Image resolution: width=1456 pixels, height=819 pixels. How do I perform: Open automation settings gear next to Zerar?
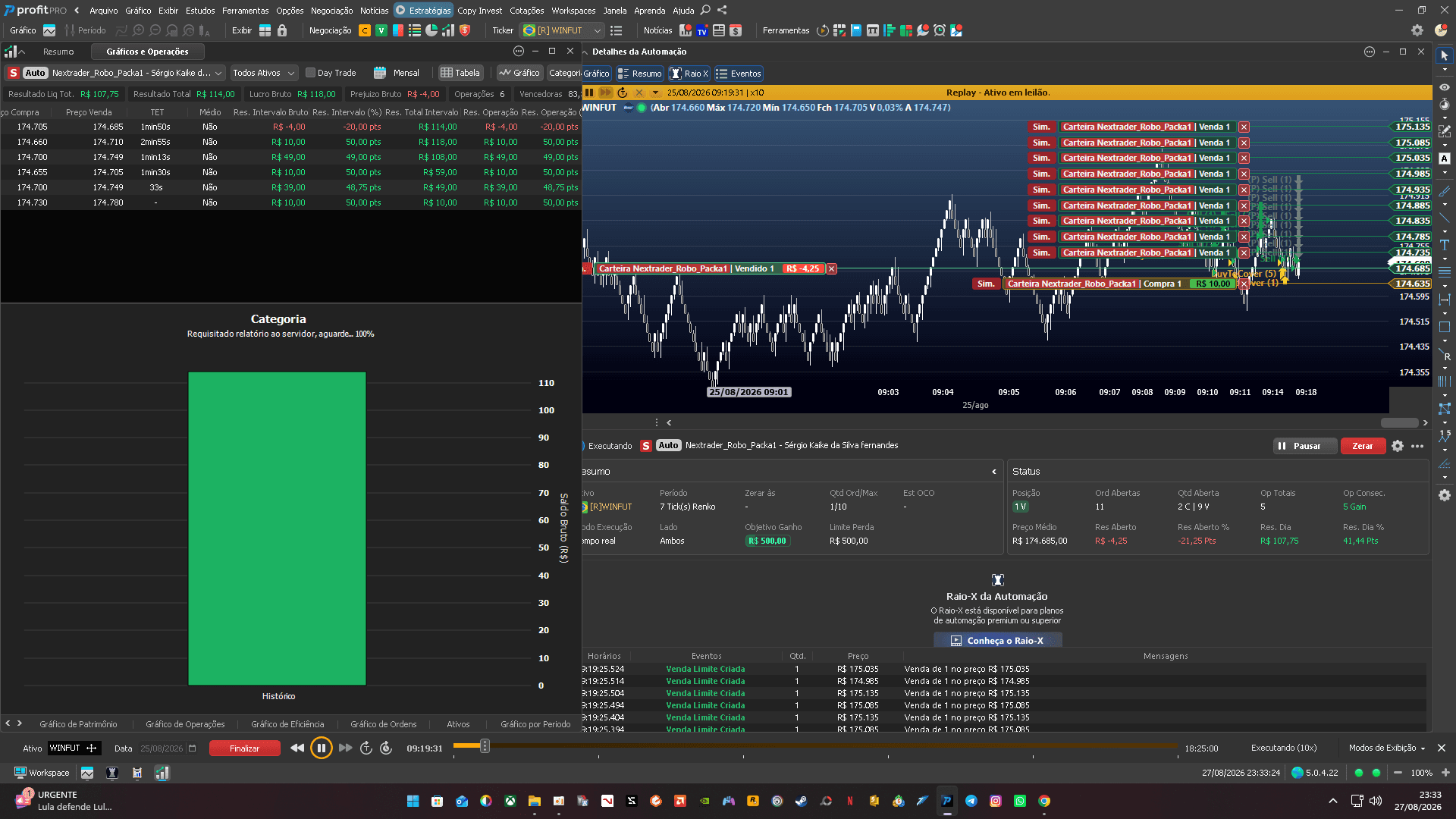click(x=1398, y=446)
